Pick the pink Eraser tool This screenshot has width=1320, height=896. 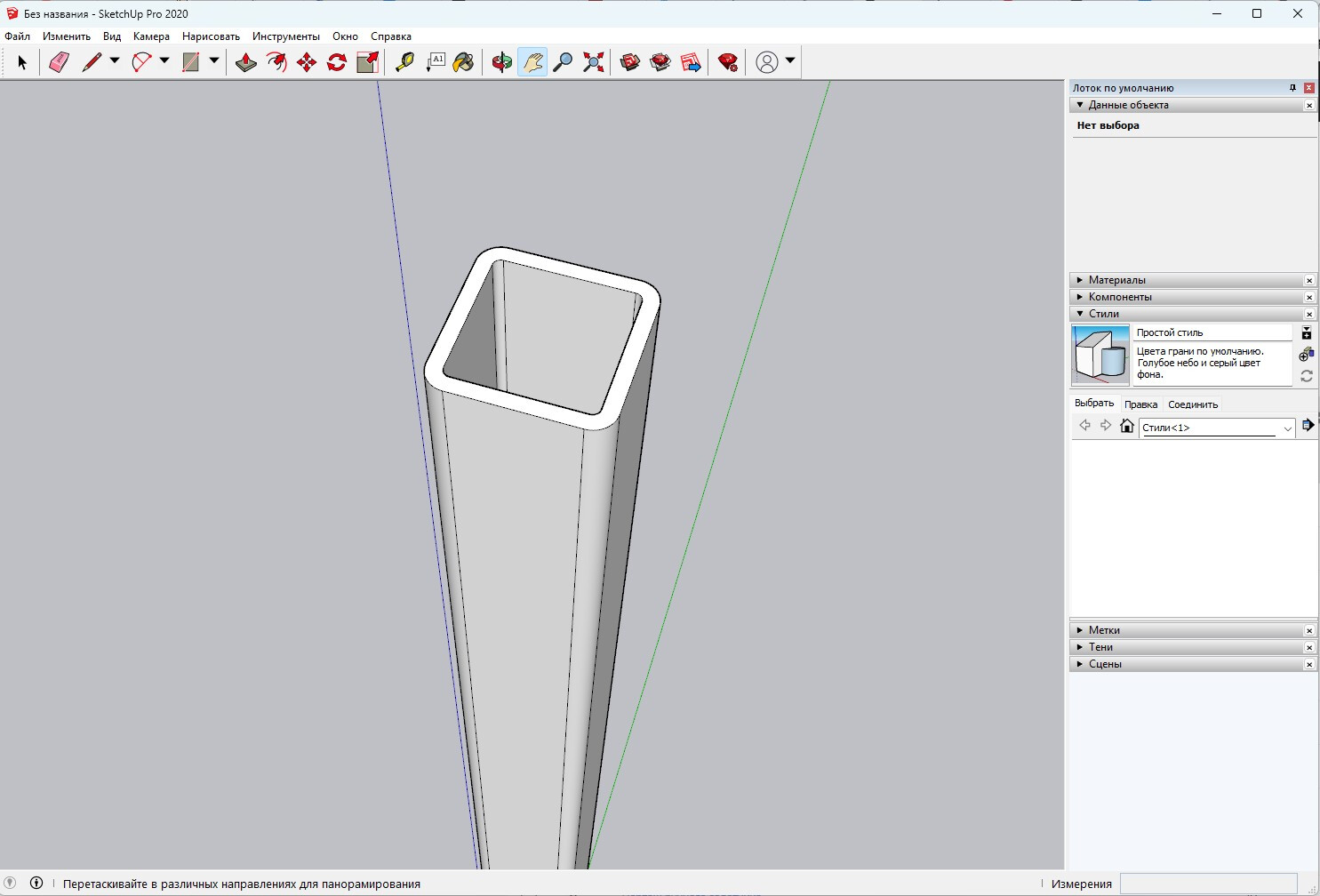59,62
